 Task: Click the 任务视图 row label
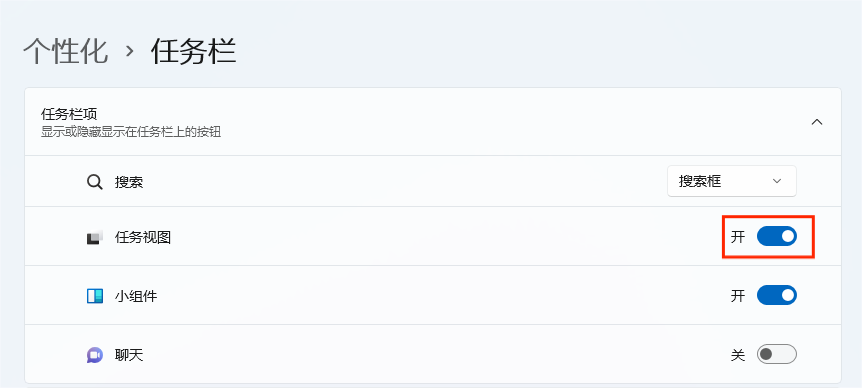(143, 237)
